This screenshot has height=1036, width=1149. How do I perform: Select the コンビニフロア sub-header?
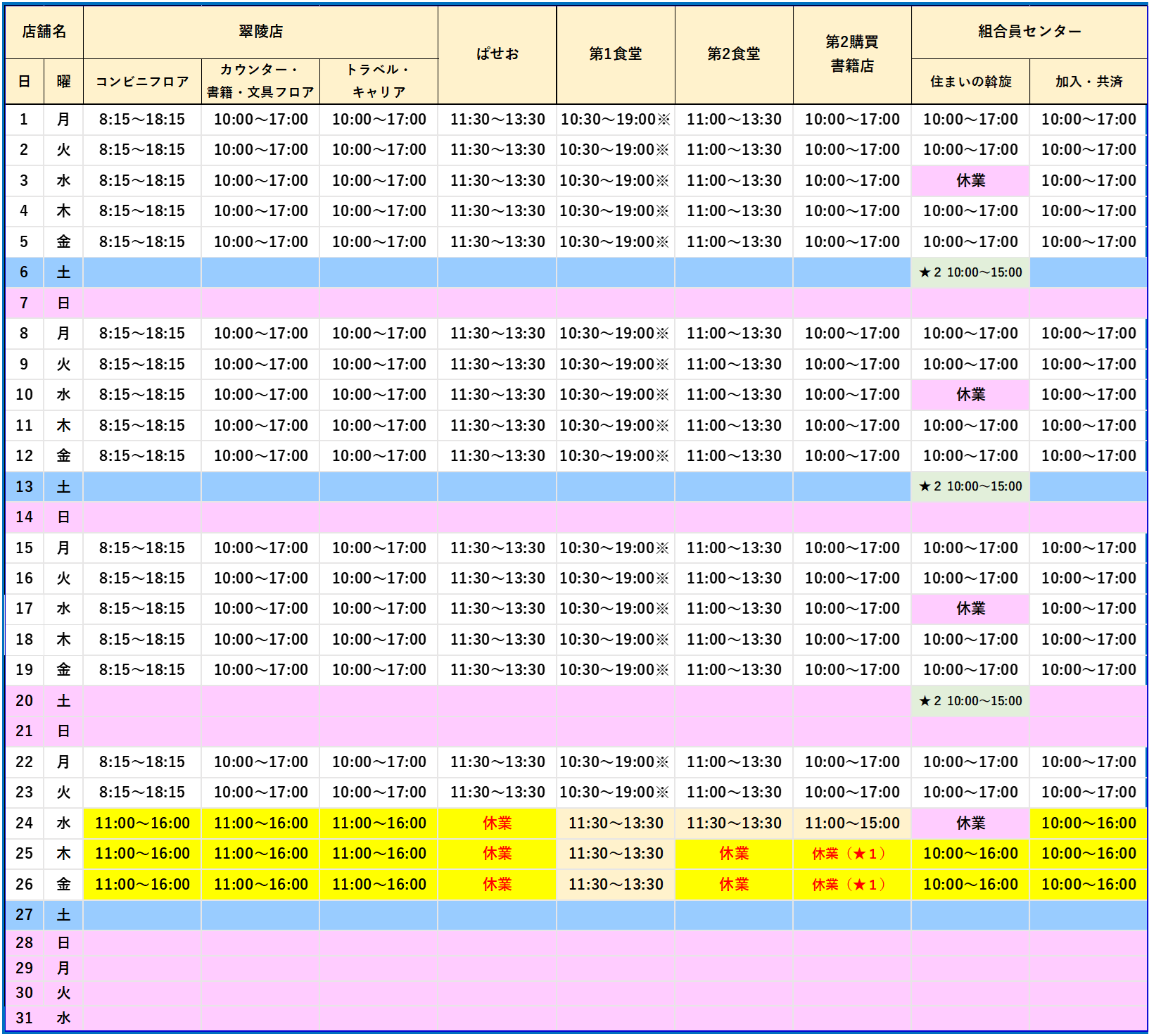click(142, 82)
